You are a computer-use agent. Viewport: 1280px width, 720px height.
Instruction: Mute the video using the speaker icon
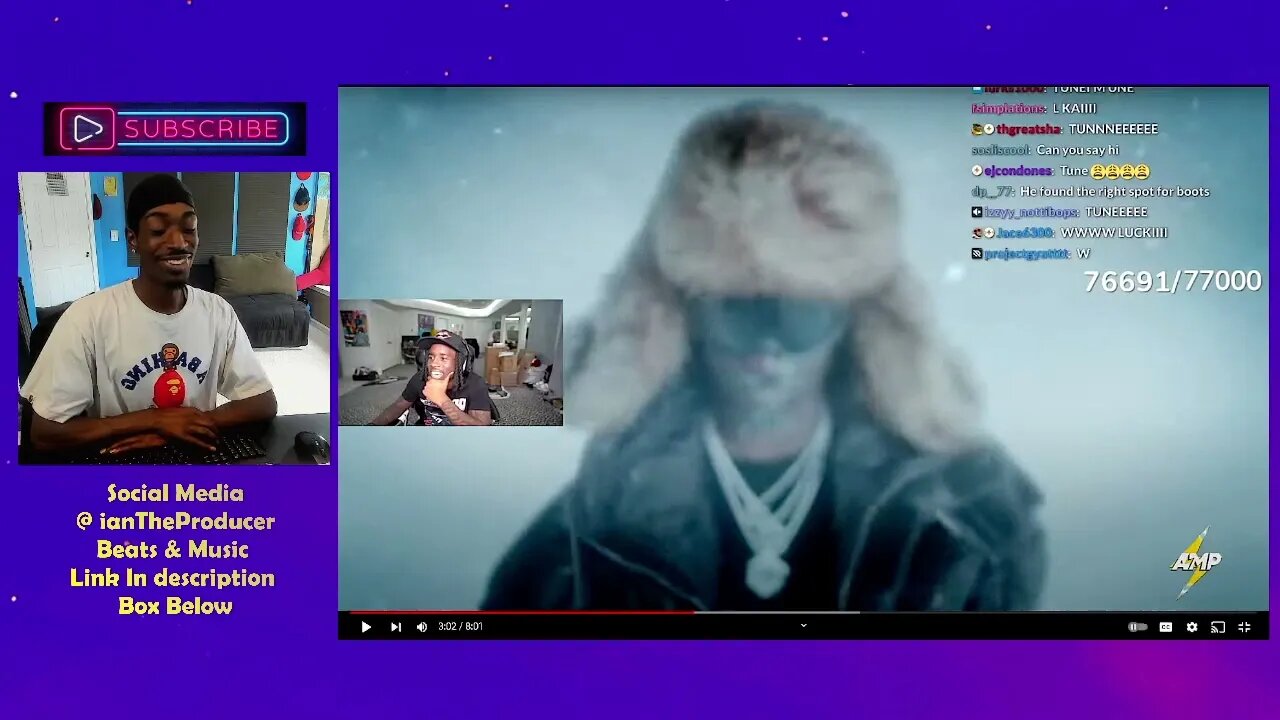(422, 627)
